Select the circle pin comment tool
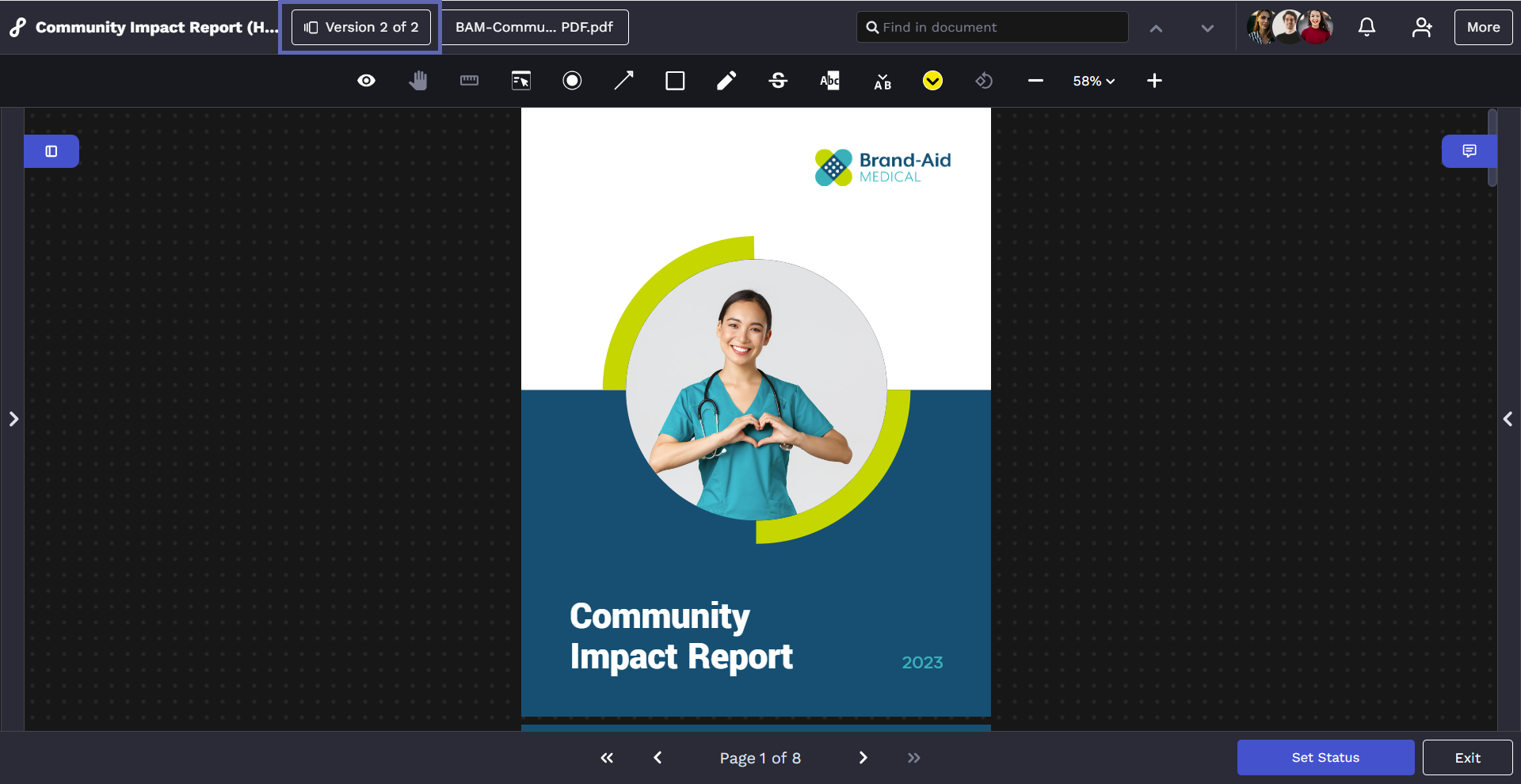The width and height of the screenshot is (1521, 784). (x=572, y=81)
